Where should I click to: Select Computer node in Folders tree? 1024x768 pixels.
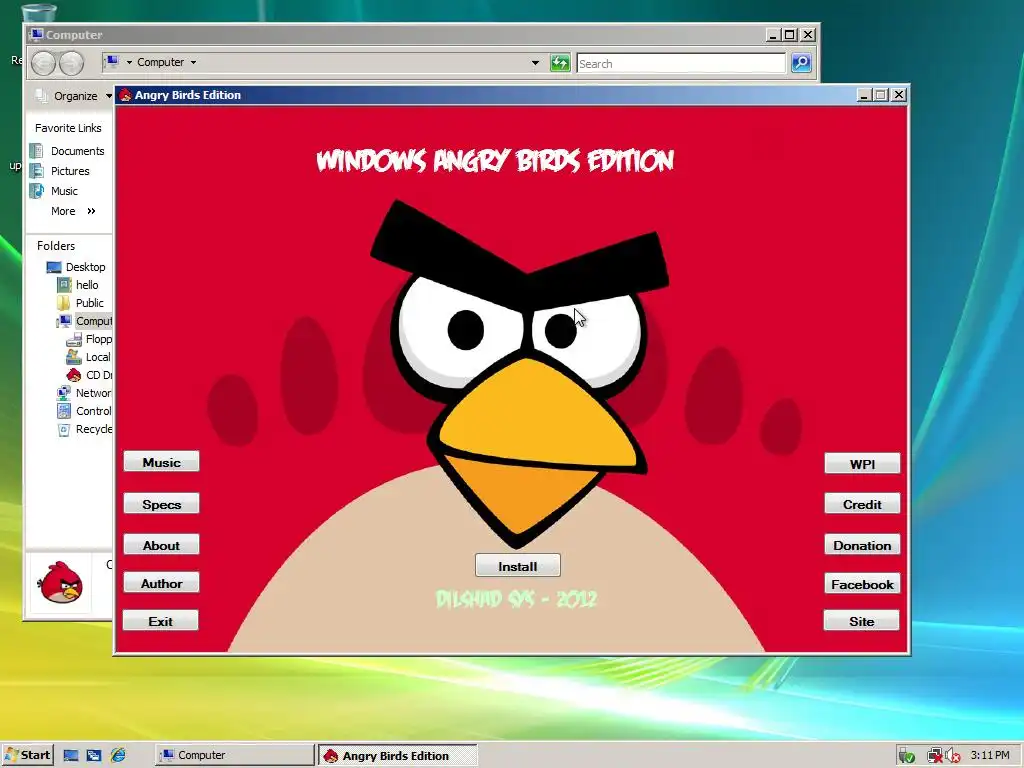tap(93, 321)
